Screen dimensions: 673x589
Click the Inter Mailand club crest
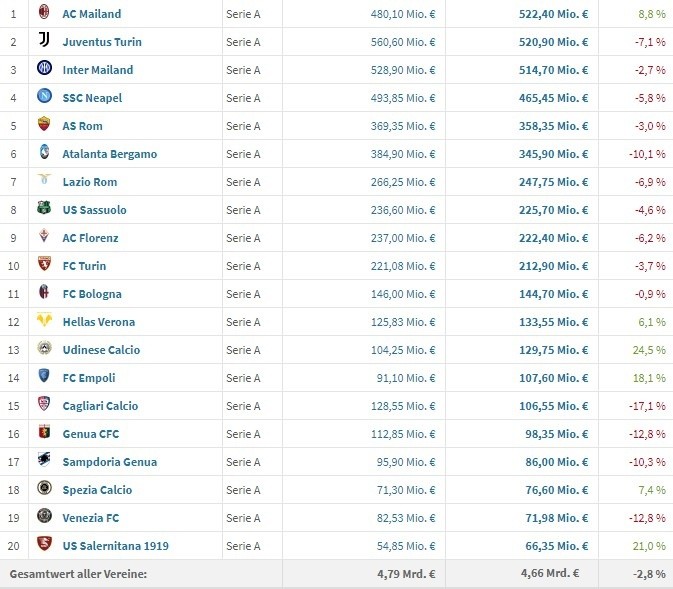(x=44, y=69)
